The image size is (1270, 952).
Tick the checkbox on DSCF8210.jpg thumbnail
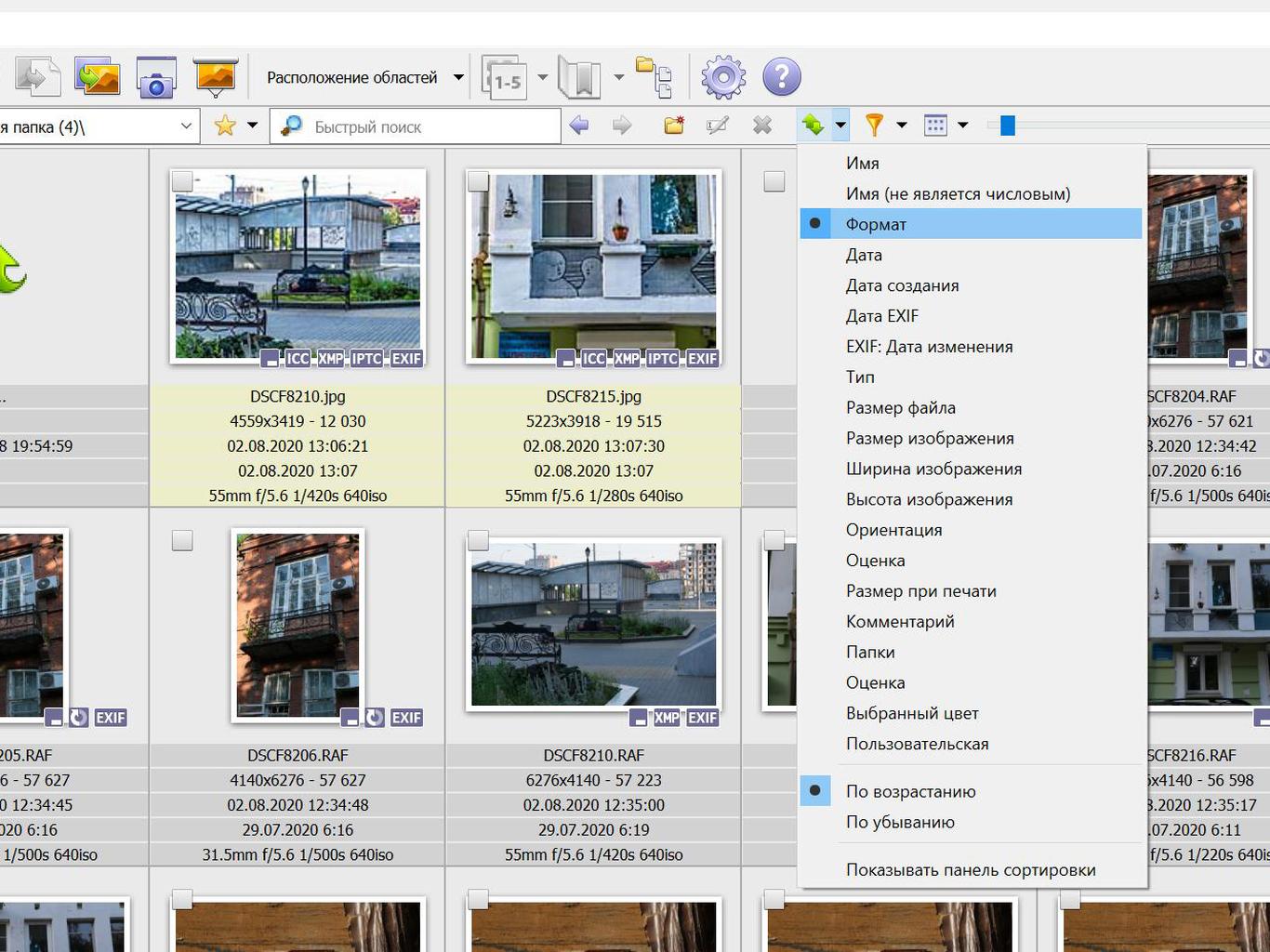pos(182,180)
